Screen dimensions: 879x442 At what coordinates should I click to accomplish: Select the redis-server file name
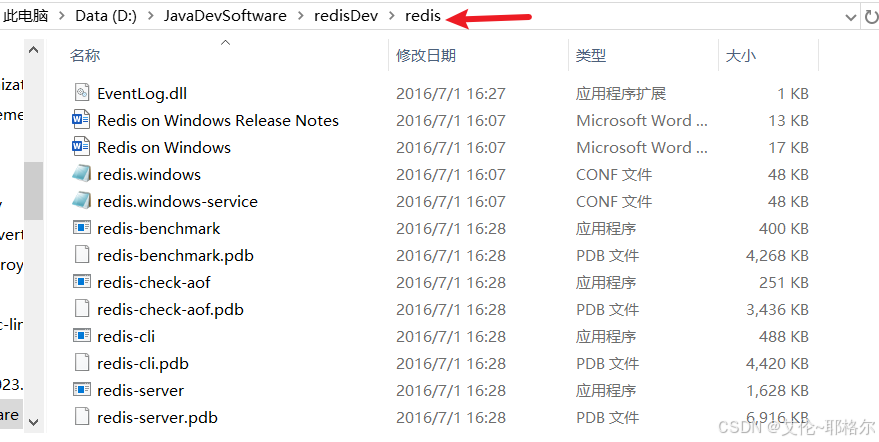(141, 390)
